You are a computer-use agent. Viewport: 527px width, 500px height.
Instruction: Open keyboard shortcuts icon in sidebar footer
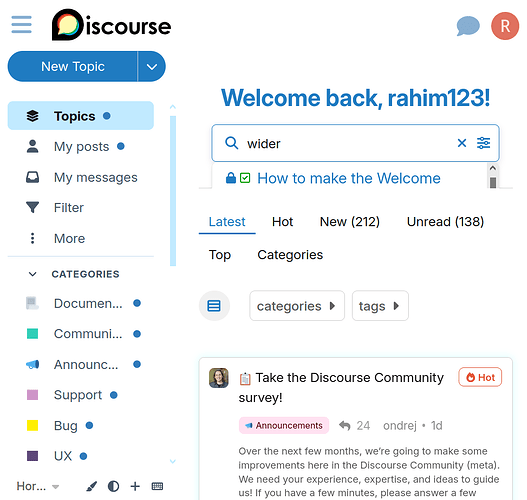tap(157, 486)
